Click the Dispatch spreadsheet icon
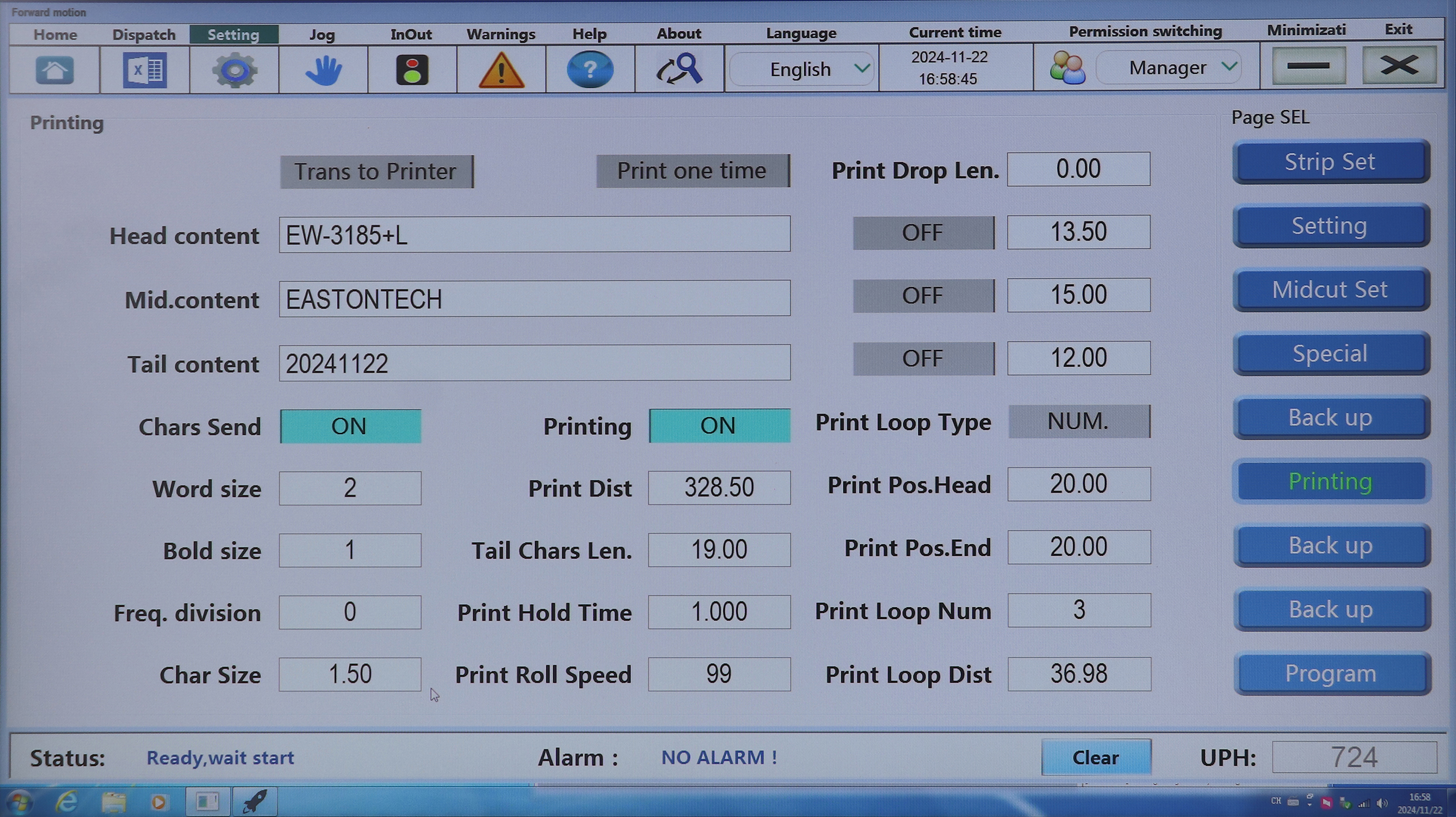This screenshot has width=1456, height=817. click(145, 70)
